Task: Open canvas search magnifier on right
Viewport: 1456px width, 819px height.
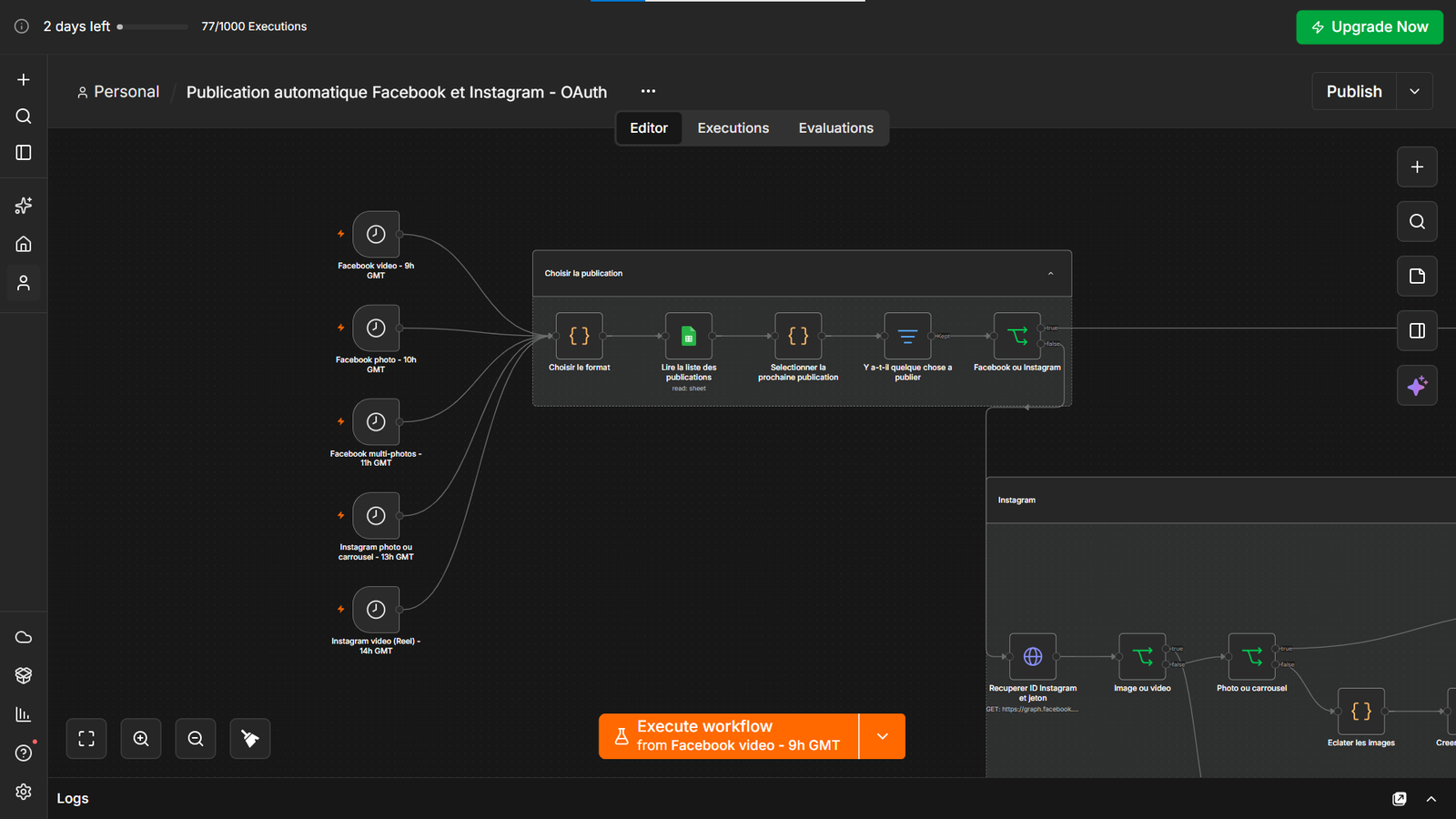Action: click(x=1417, y=221)
